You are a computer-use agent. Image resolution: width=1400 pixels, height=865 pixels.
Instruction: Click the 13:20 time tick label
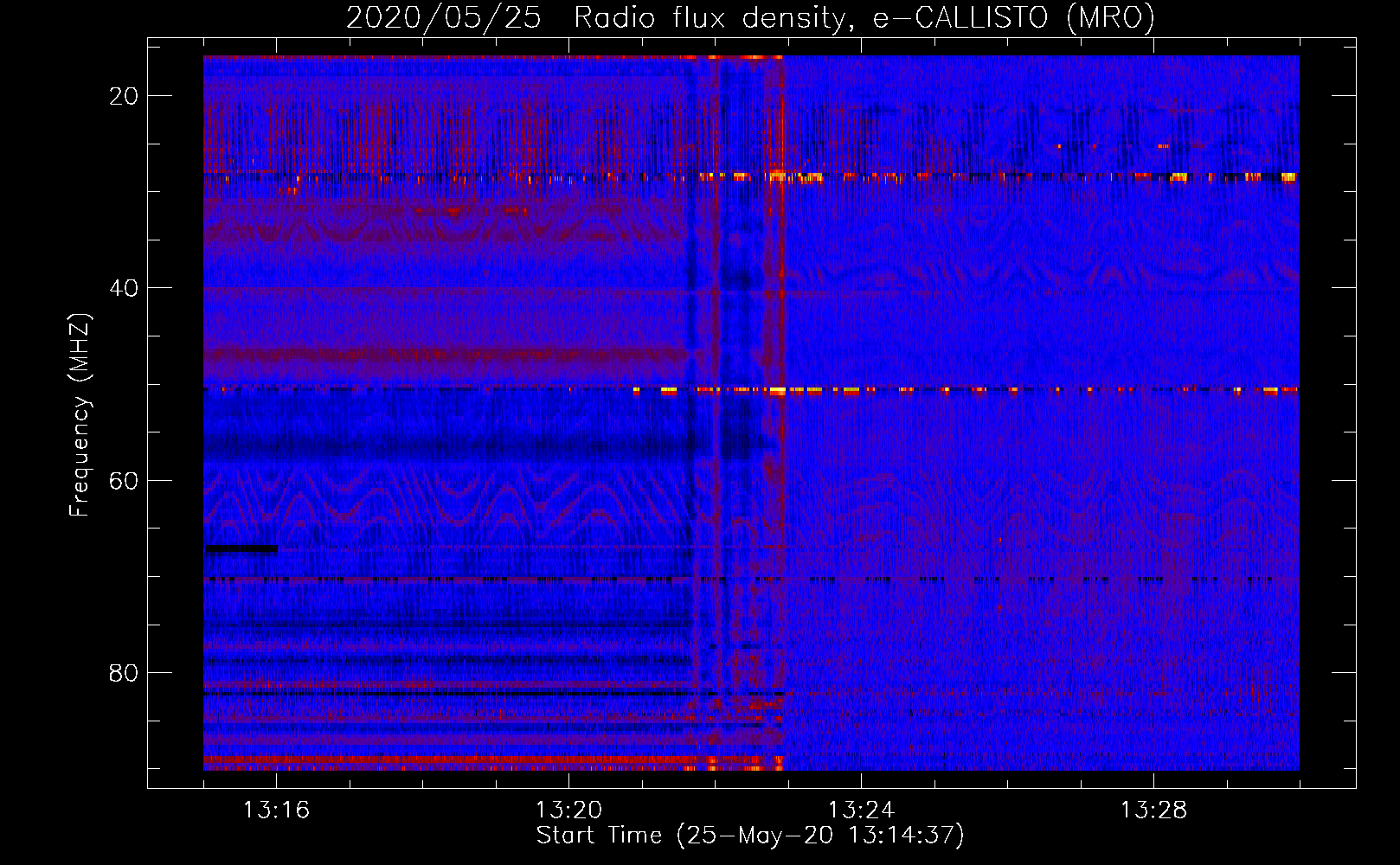pyautogui.click(x=568, y=810)
